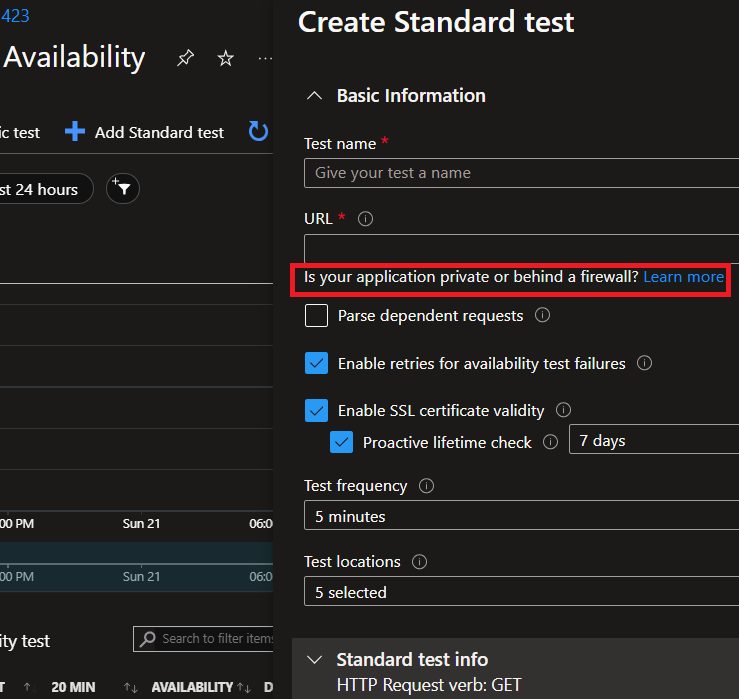
Task: Click the URL text field
Action: (x=521, y=248)
